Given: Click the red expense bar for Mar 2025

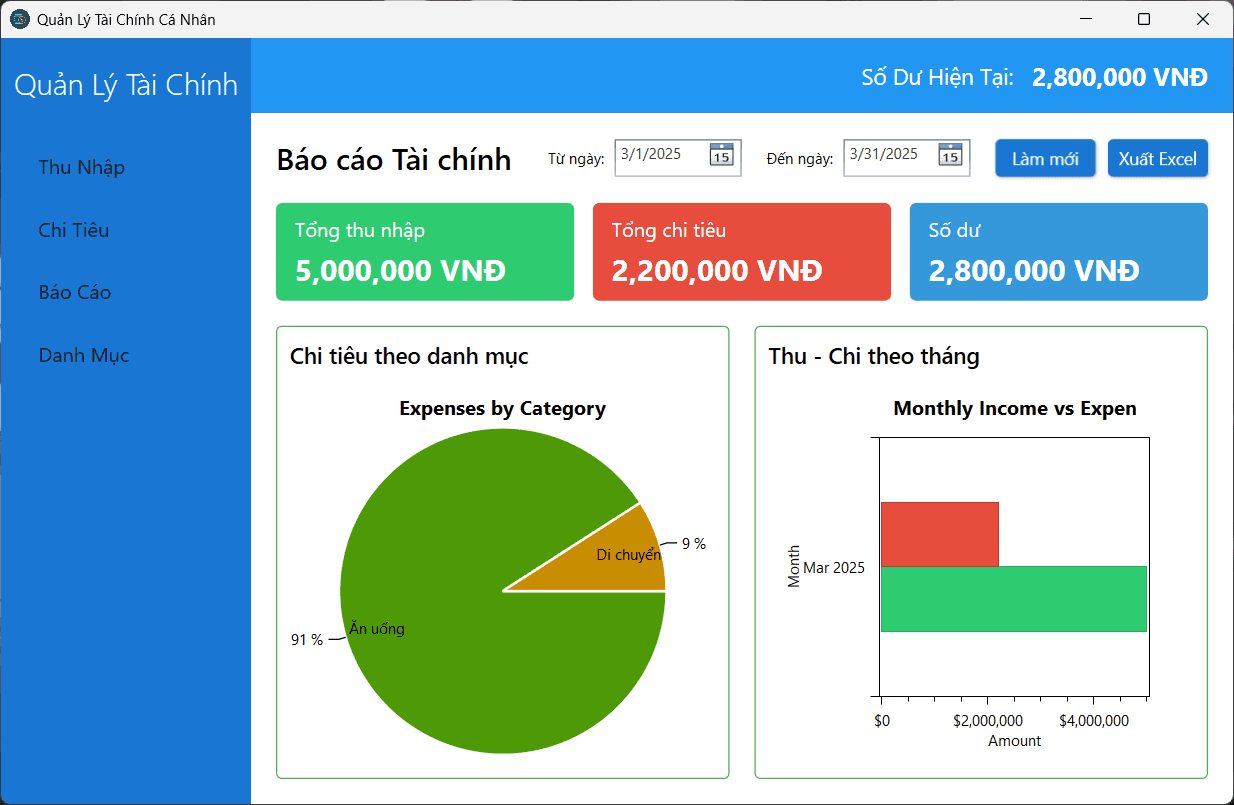Looking at the screenshot, I should (x=939, y=534).
